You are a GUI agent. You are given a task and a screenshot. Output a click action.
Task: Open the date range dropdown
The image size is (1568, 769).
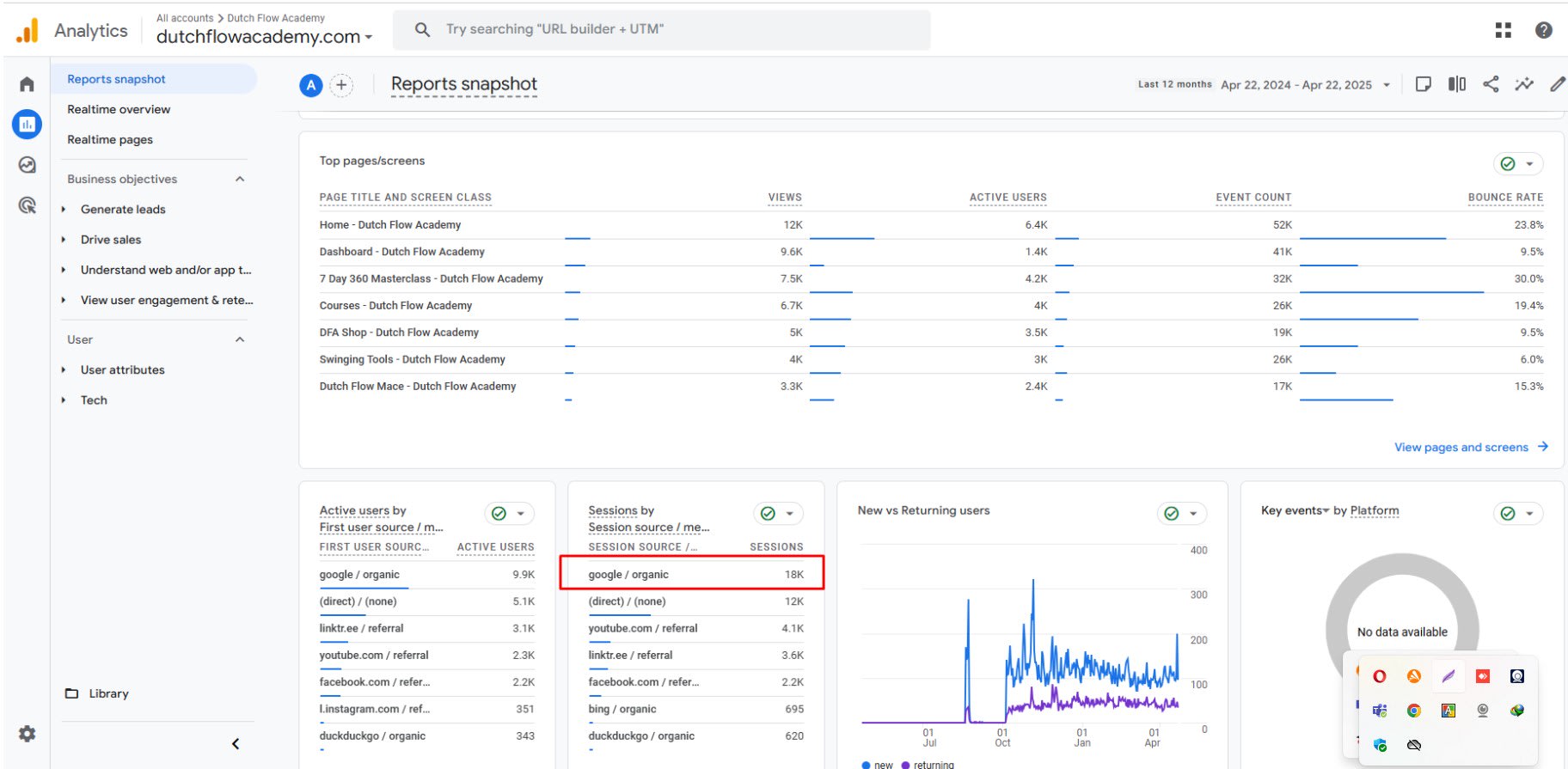[x=1305, y=84]
